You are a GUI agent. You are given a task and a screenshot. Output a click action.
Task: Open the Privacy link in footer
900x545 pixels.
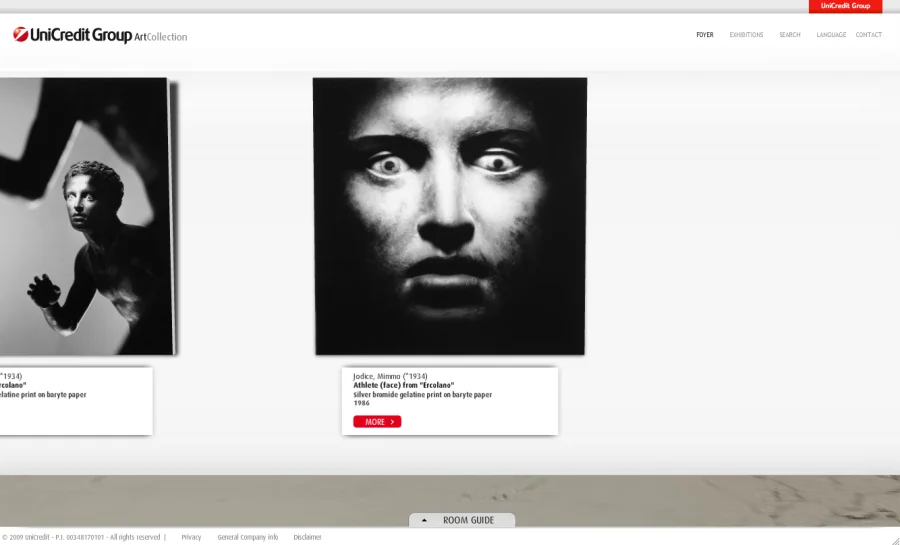click(x=191, y=537)
